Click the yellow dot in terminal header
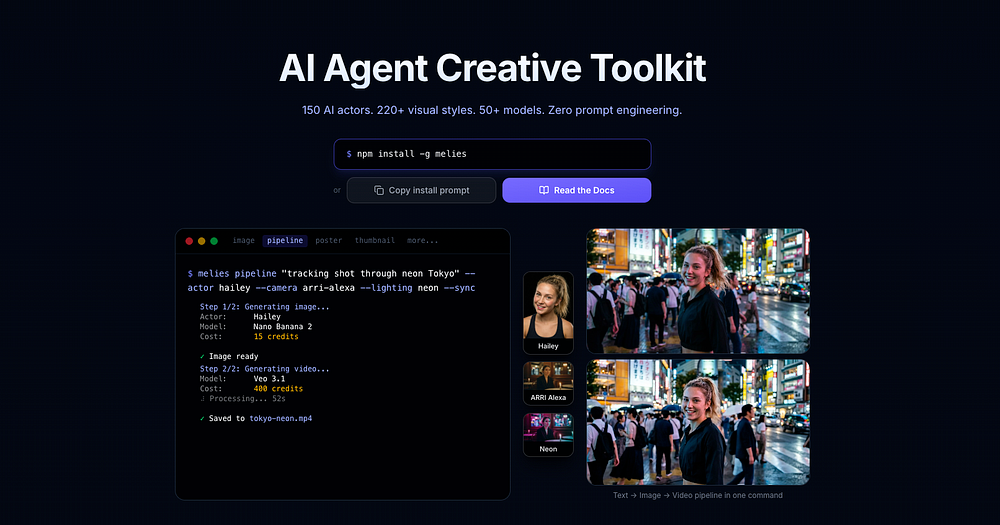Screen dimensions: 1000x525 202,241
